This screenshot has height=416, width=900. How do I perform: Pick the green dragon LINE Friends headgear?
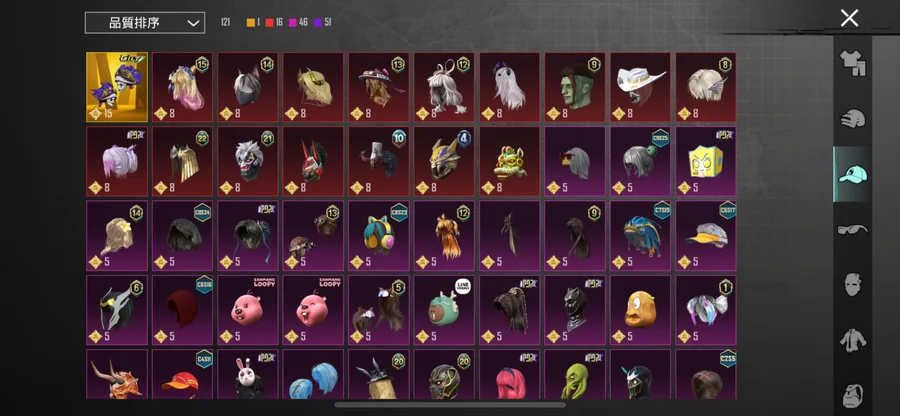[444, 310]
